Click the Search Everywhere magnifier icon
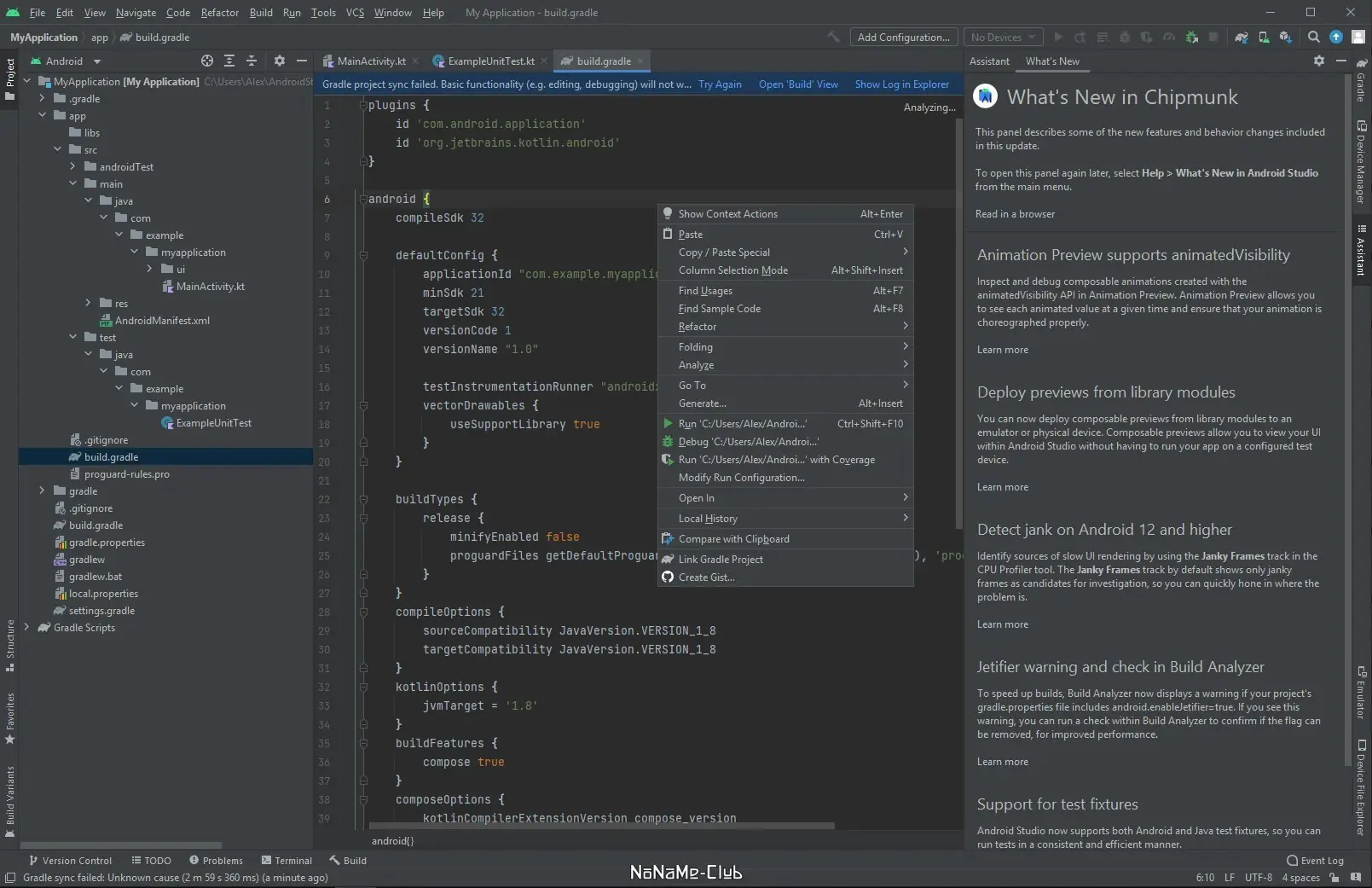Viewport: 1372px width, 888px height. pyautogui.click(x=1314, y=37)
